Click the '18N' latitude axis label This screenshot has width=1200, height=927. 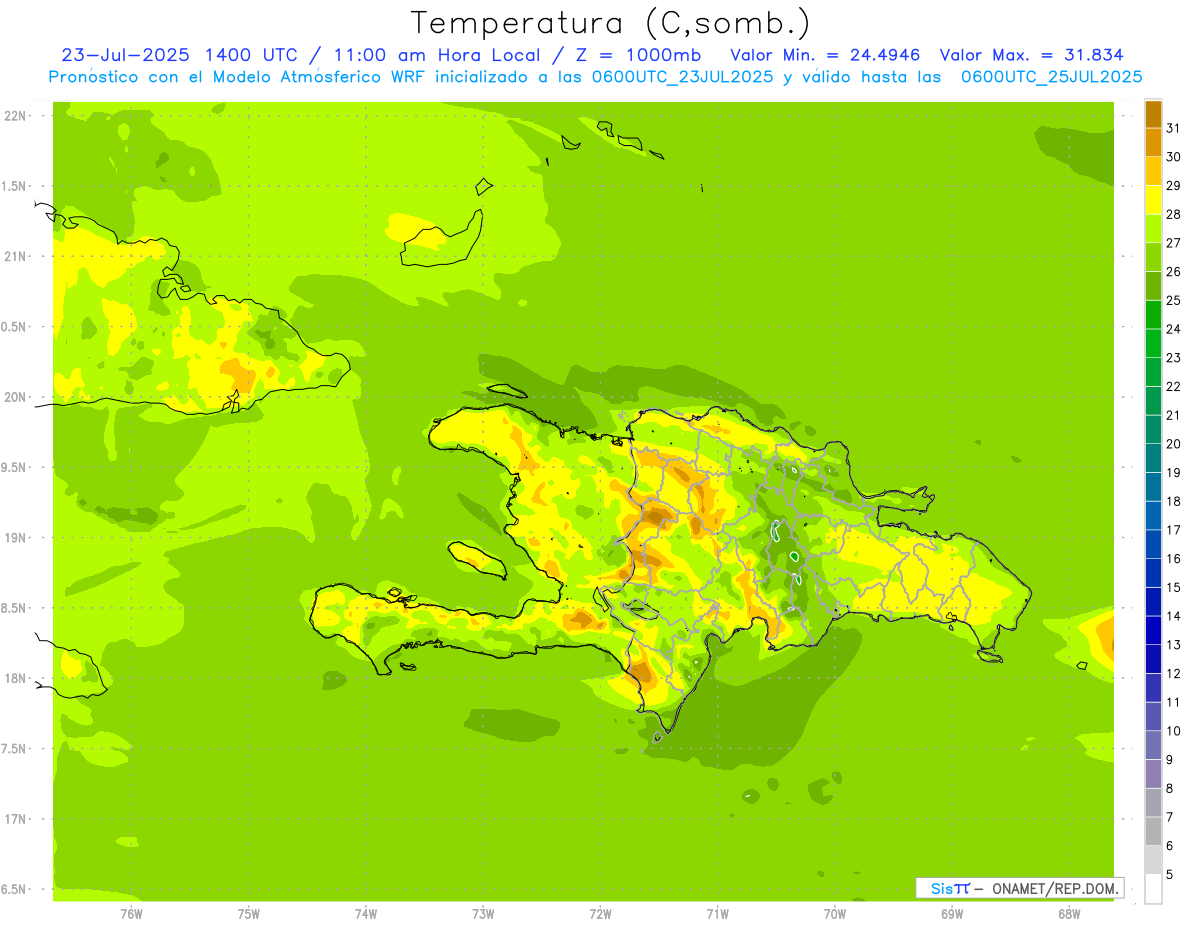[x=15, y=678]
